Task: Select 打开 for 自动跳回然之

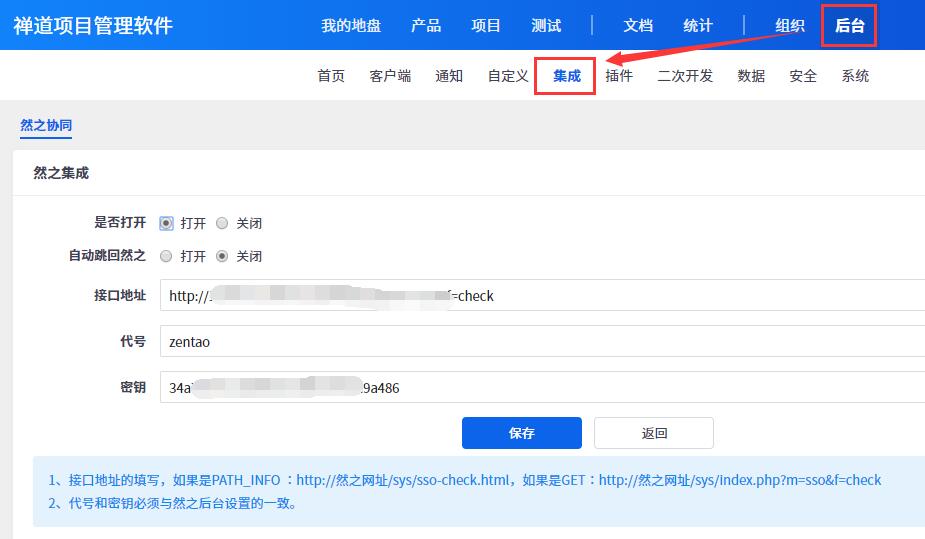Action: tap(166, 256)
